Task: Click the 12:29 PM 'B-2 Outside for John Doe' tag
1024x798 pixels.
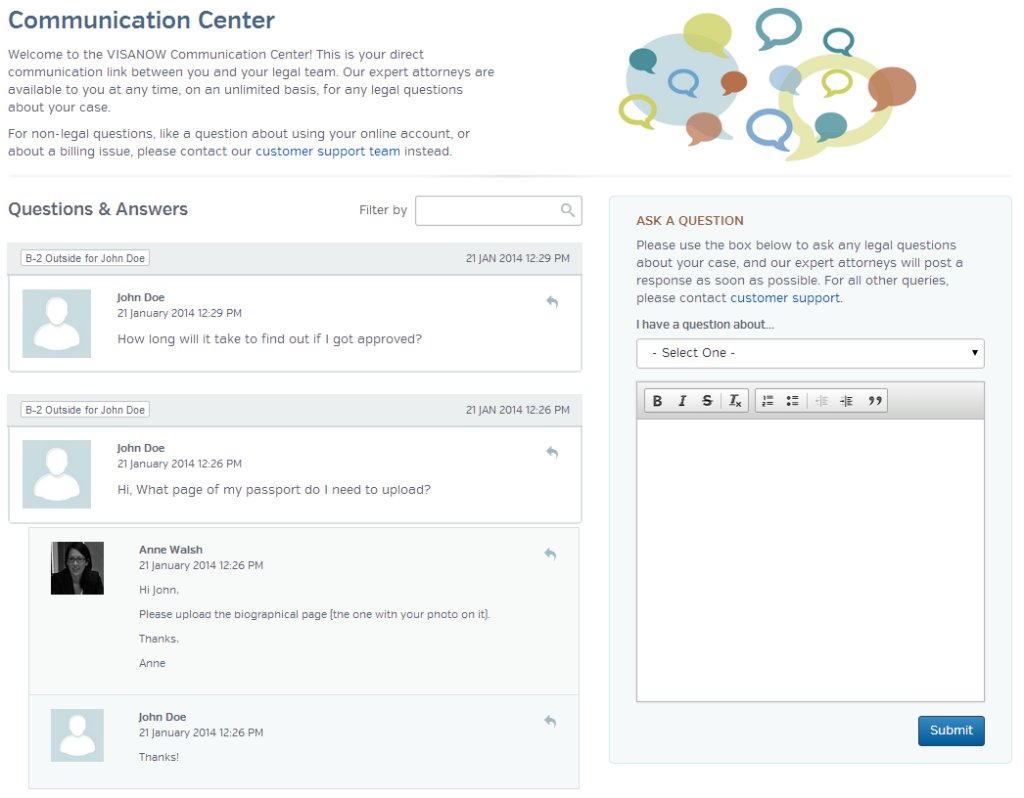Action: [x=85, y=258]
